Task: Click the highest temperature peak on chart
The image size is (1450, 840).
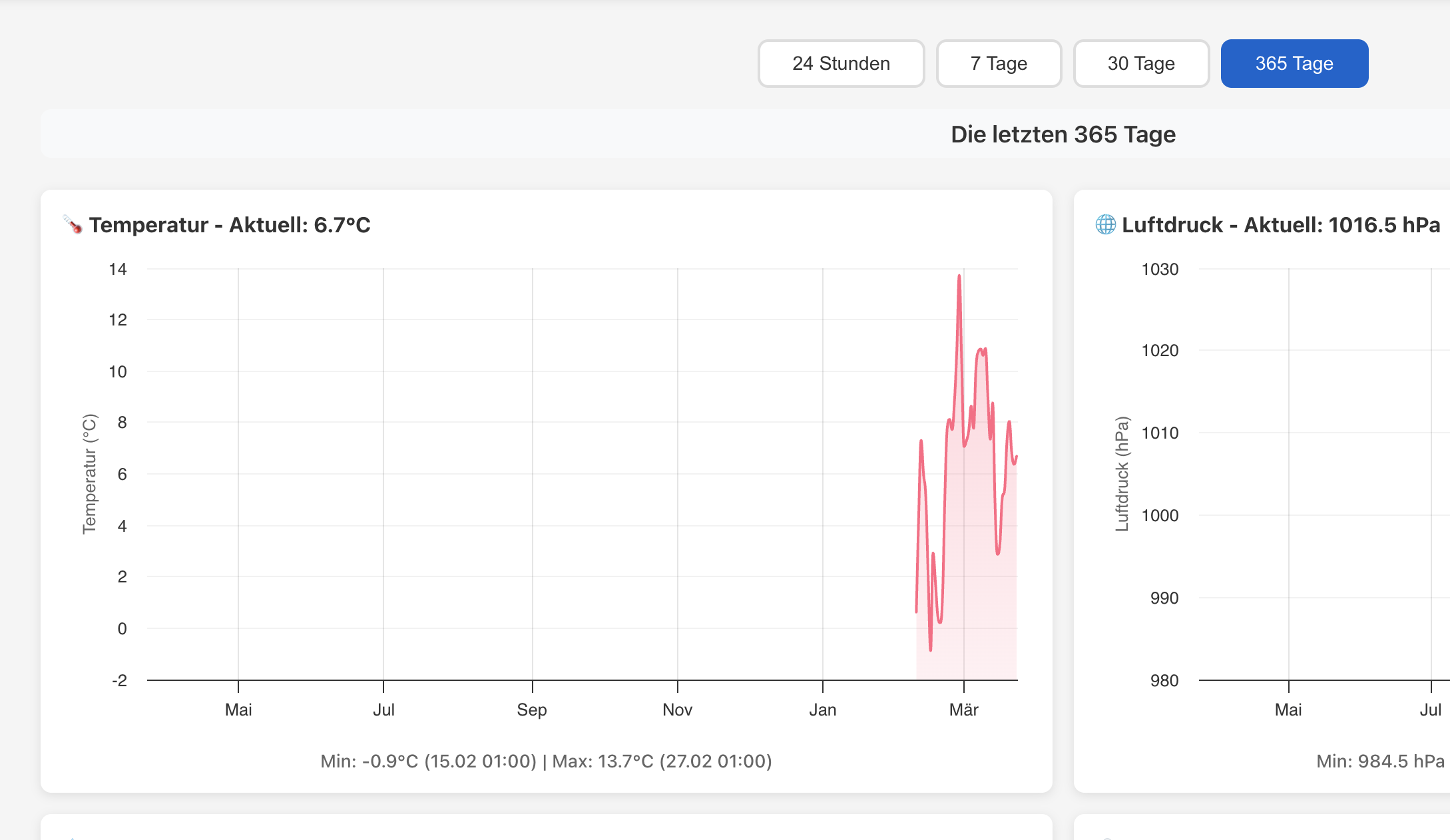Action: (959, 276)
